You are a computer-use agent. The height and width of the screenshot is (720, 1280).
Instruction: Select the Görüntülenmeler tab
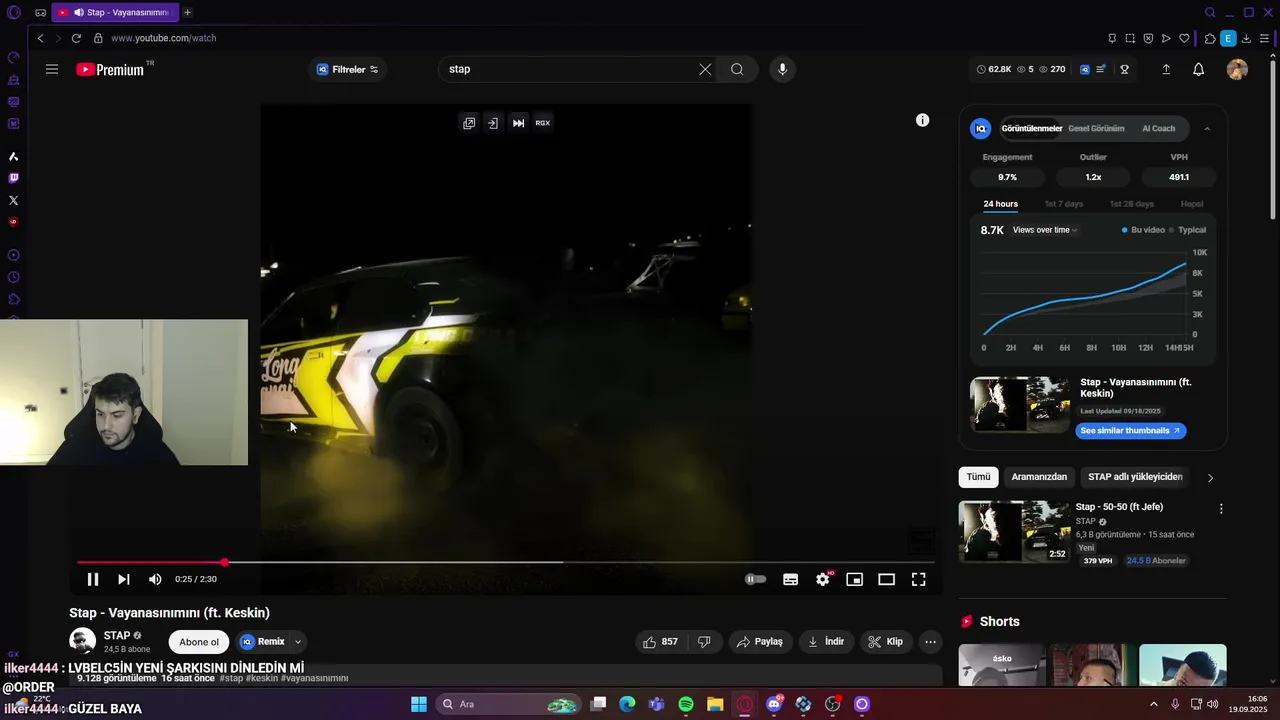click(x=1032, y=128)
